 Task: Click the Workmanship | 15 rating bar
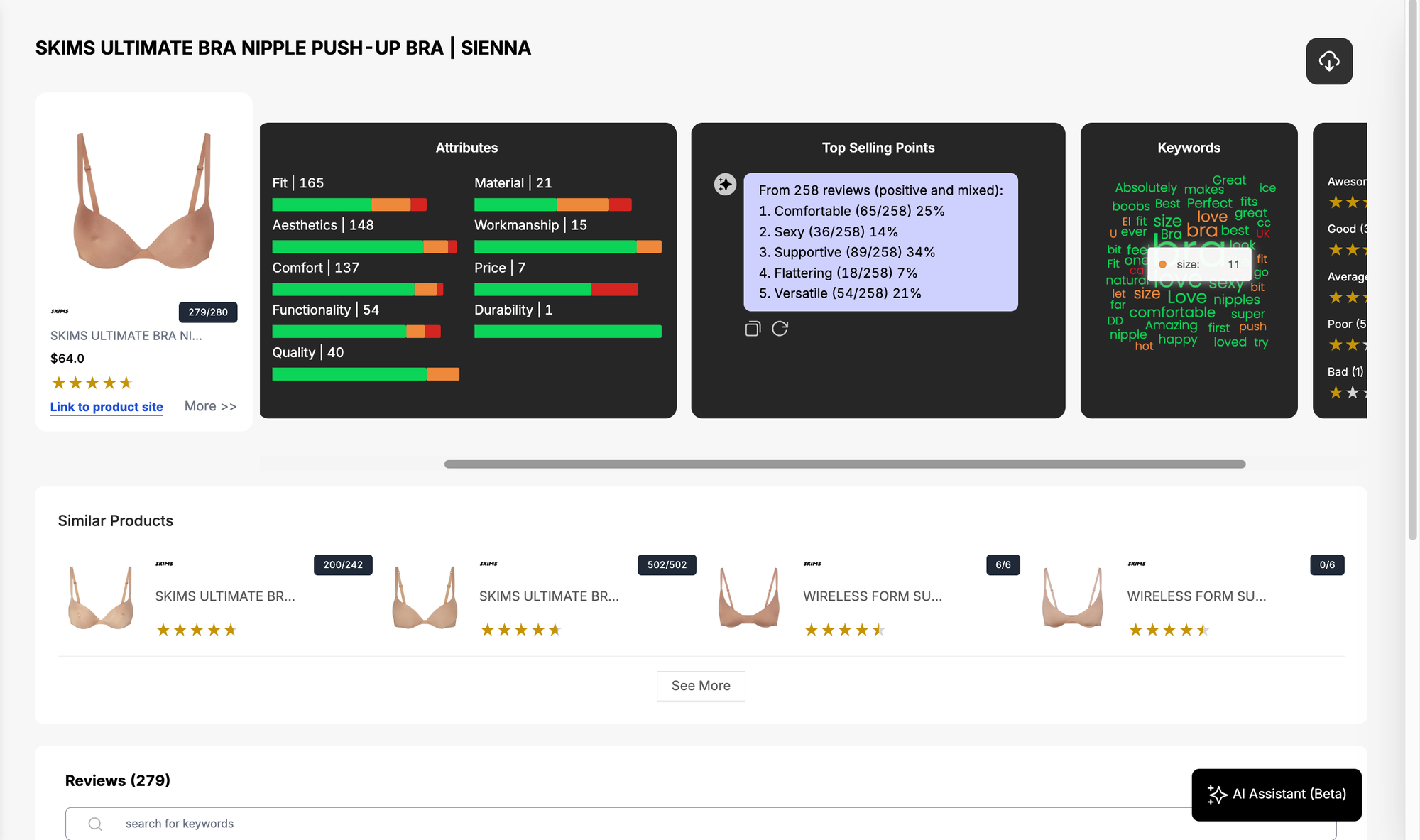(x=568, y=246)
